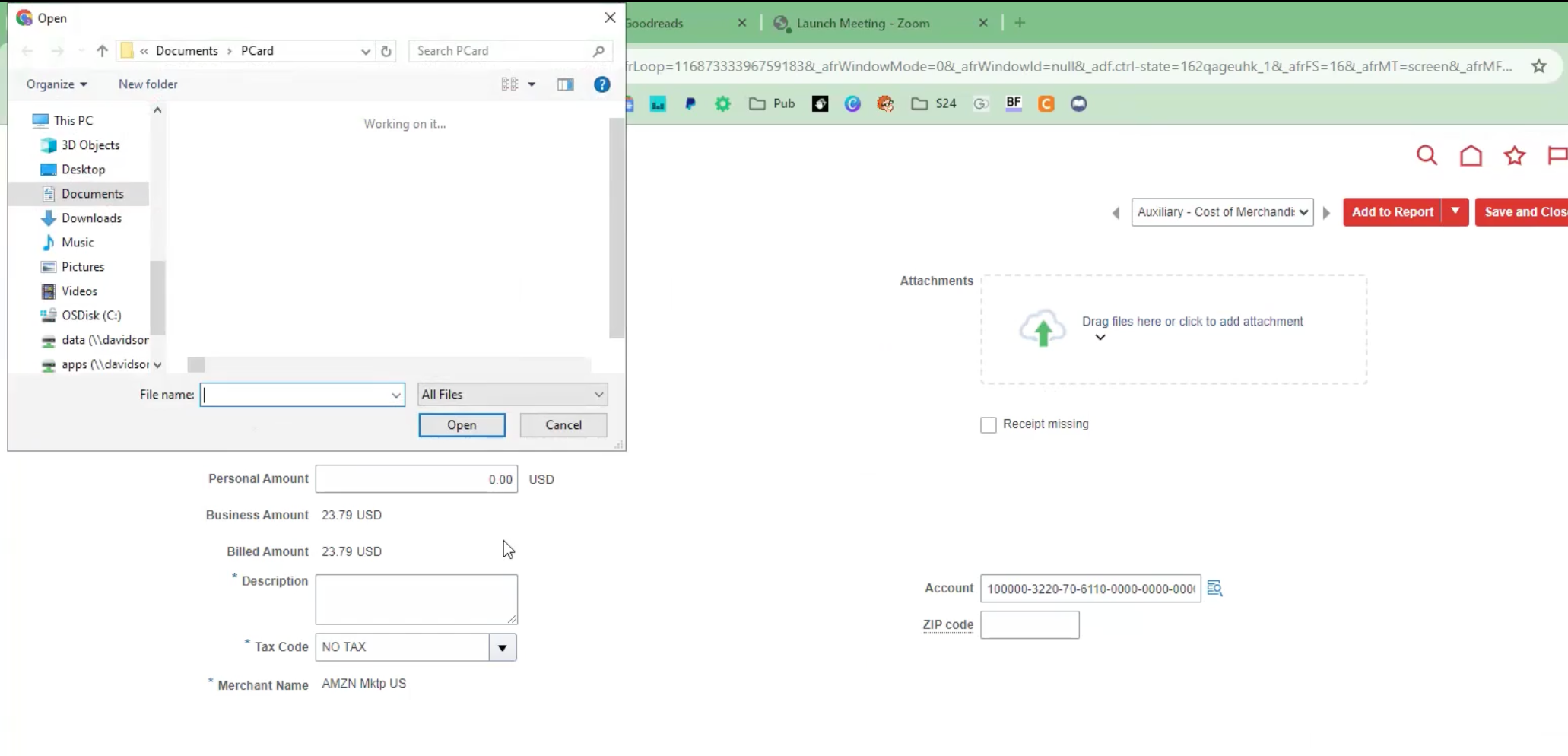Image resolution: width=1568 pixels, height=756 pixels.
Task: Refresh the PCard folder in Open dialog
Action: [386, 51]
